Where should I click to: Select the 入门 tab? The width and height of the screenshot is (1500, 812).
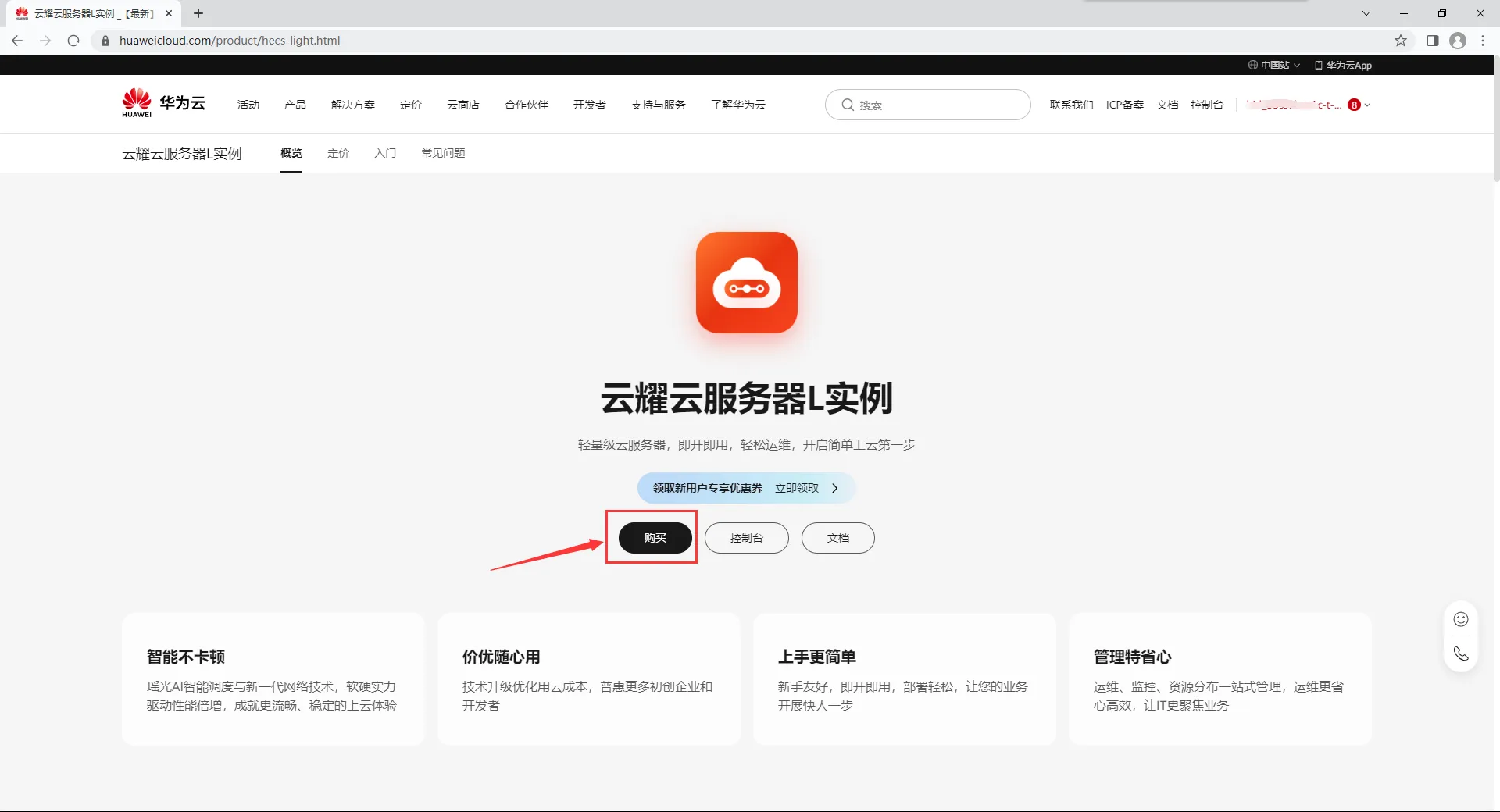385,153
